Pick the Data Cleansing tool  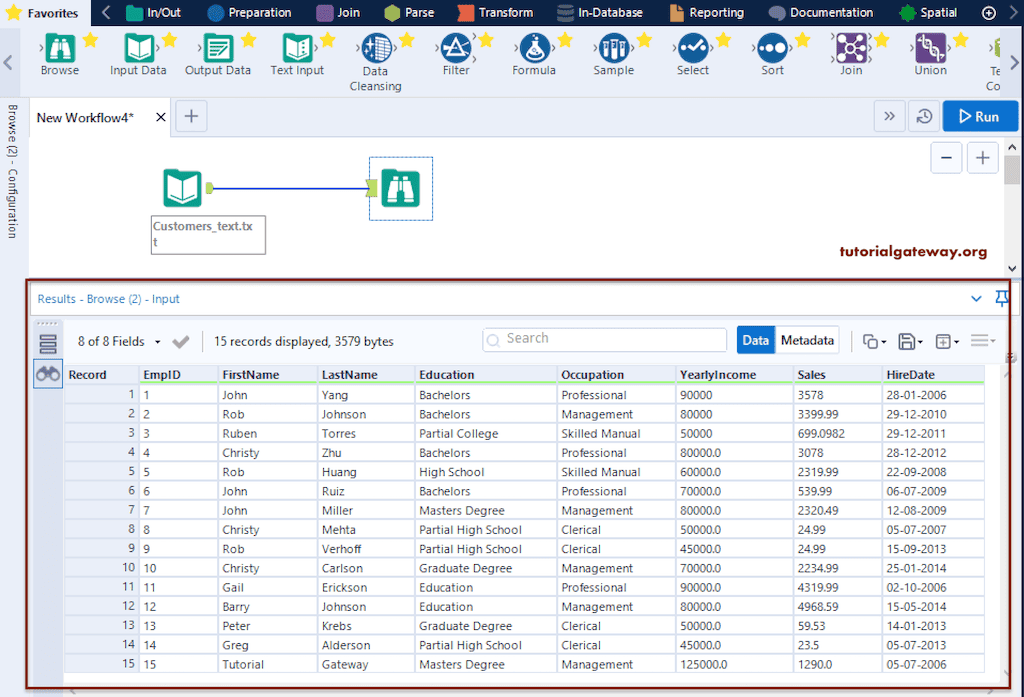point(375,50)
